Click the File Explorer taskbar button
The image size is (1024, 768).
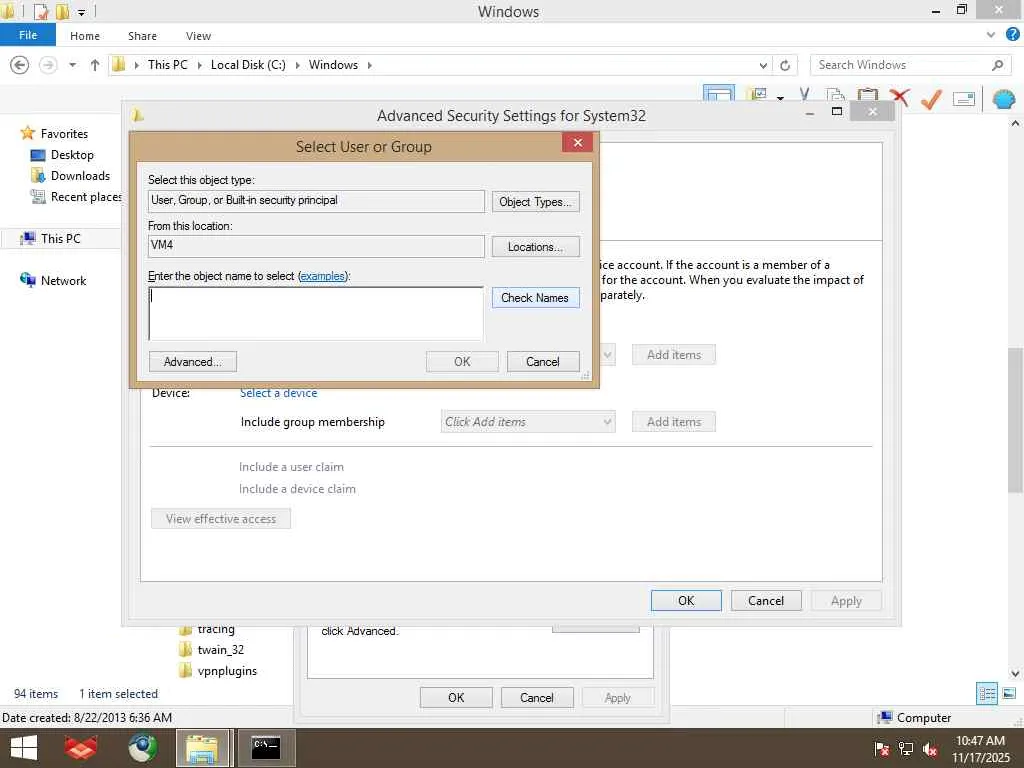(202, 748)
